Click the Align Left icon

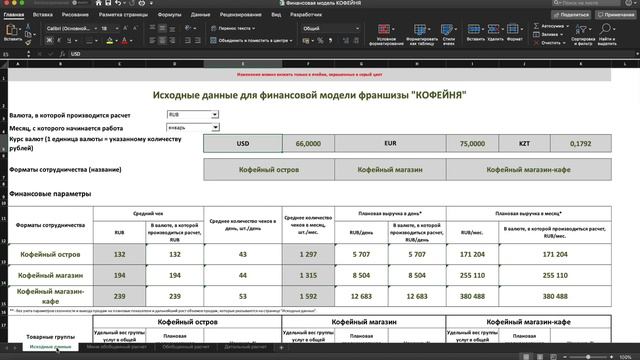pyautogui.click(x=152, y=40)
